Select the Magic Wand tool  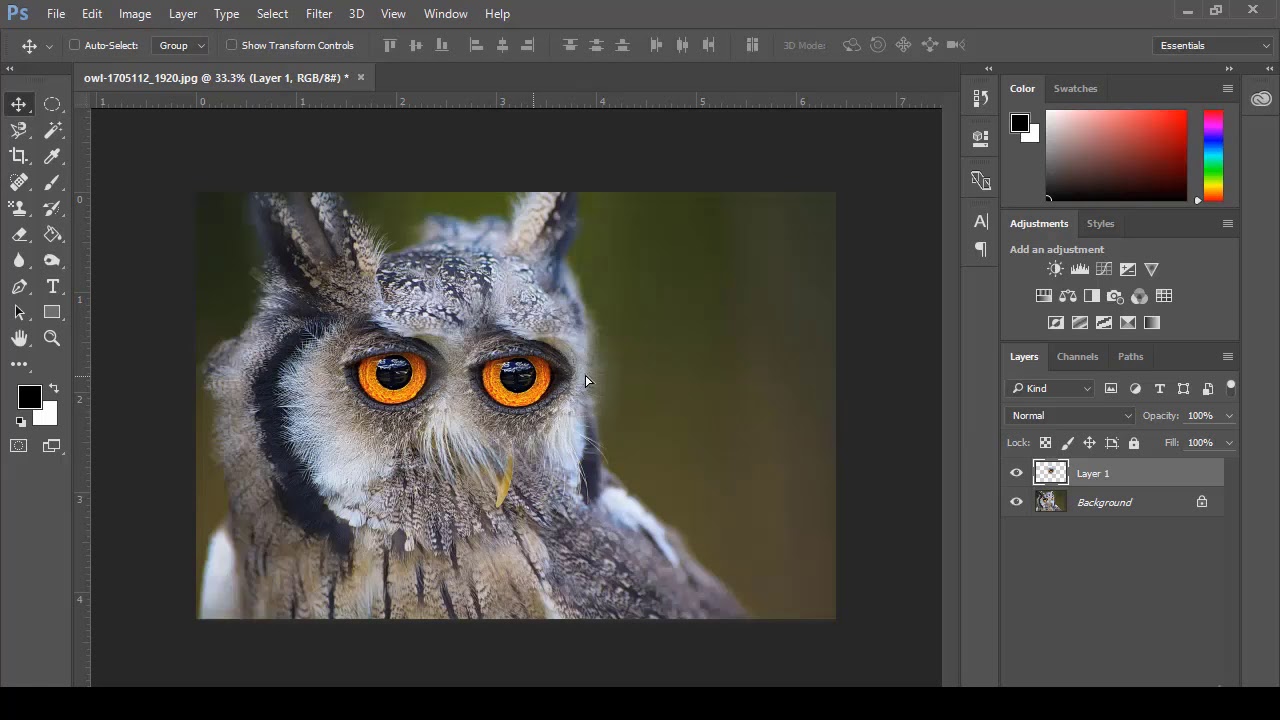[52, 130]
